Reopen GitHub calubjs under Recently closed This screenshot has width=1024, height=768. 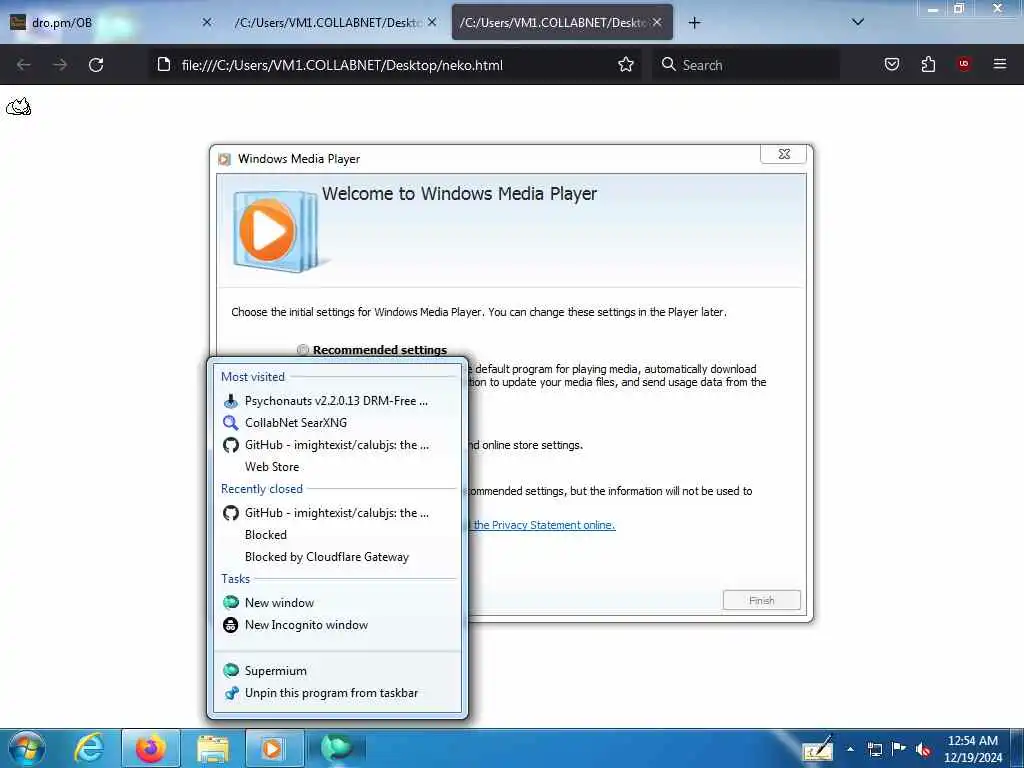tap(338, 513)
